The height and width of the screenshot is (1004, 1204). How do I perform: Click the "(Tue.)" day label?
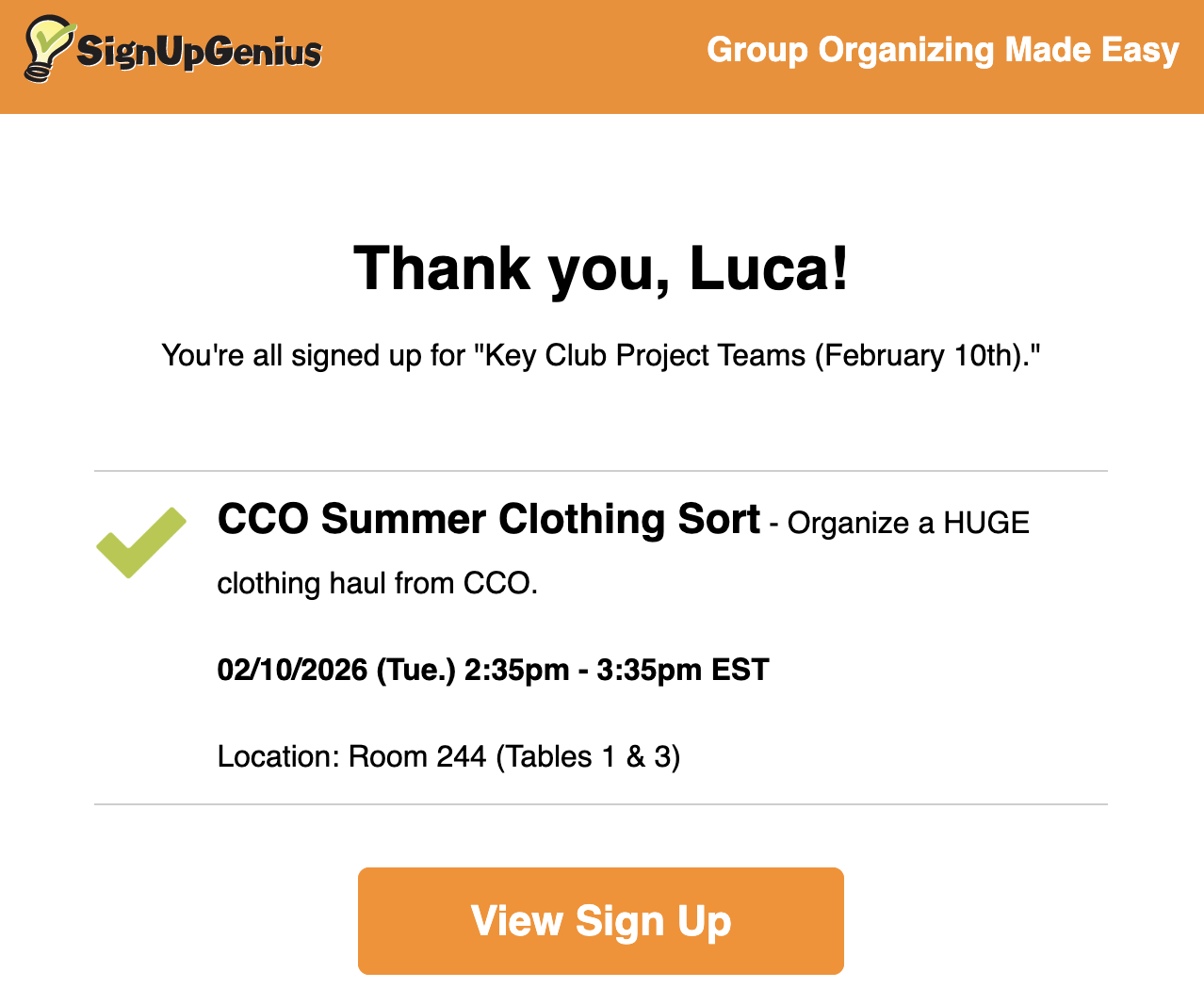point(415,671)
